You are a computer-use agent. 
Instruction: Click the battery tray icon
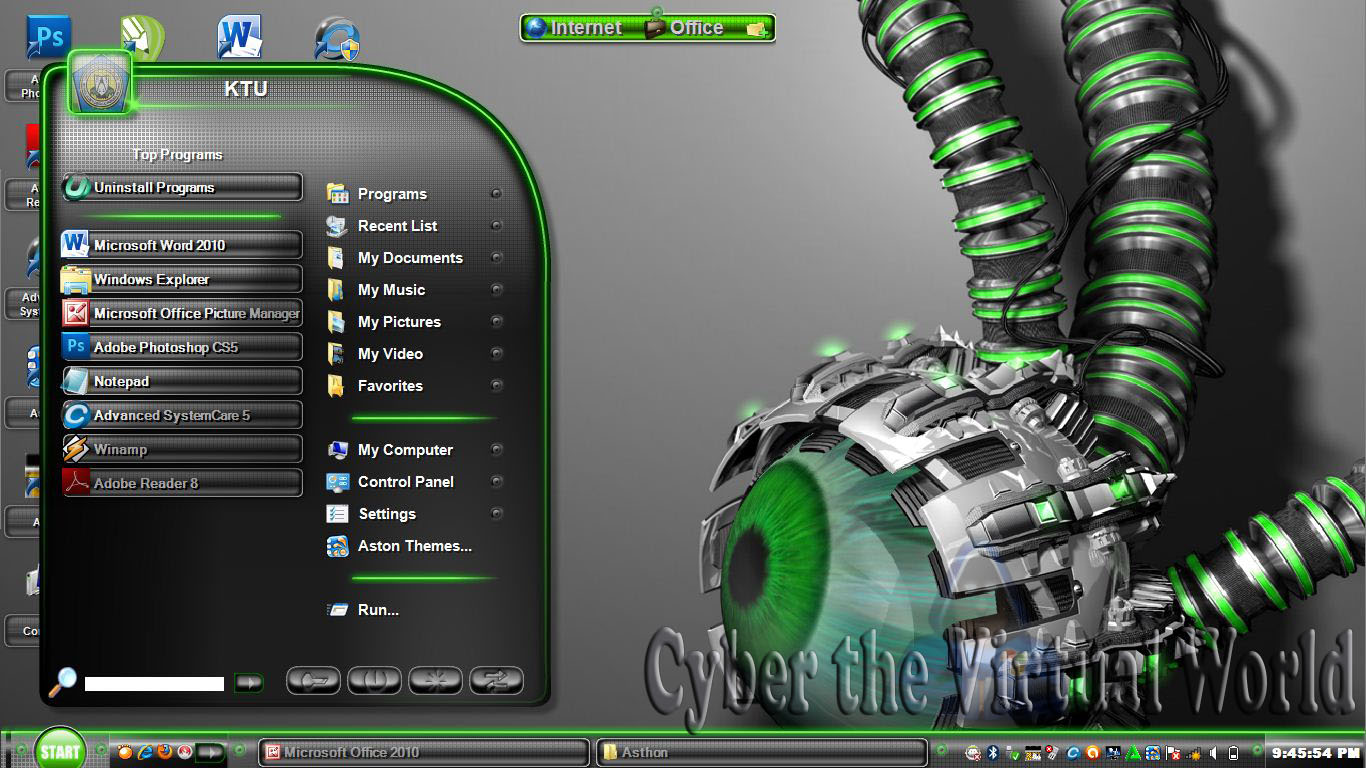[1233, 753]
